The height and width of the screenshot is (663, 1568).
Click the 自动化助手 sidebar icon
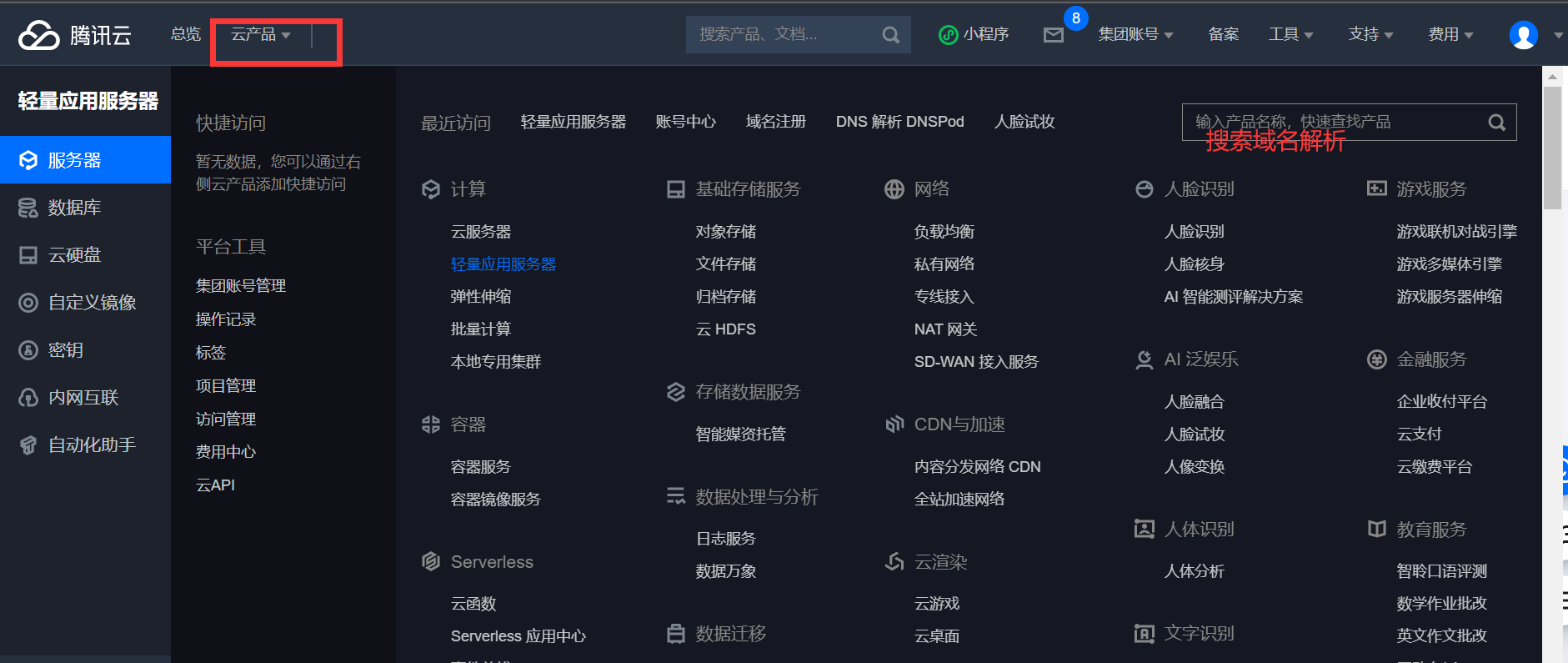(28, 445)
